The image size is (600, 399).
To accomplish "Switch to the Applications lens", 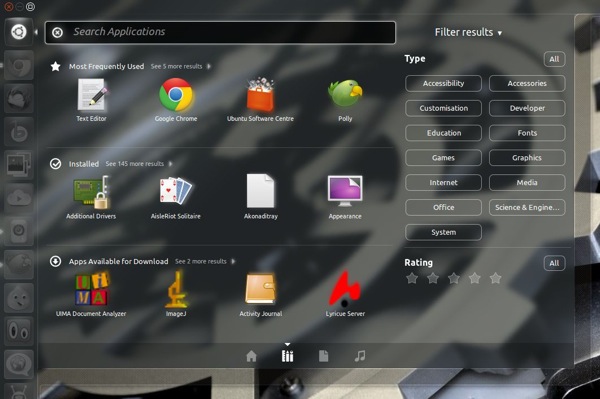I will point(287,356).
